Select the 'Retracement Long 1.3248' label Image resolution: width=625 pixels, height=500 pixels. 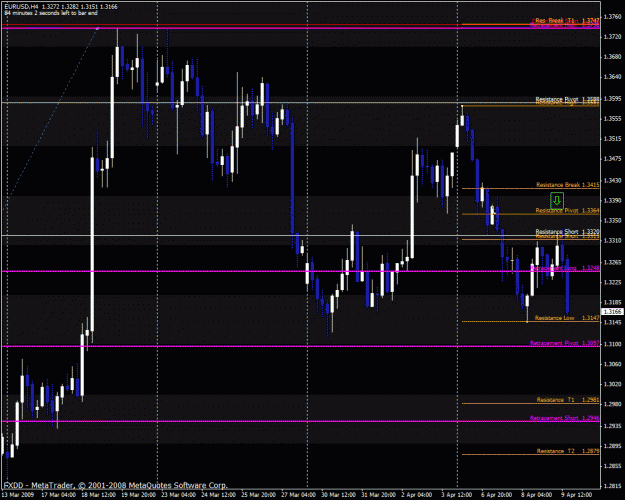565,268
